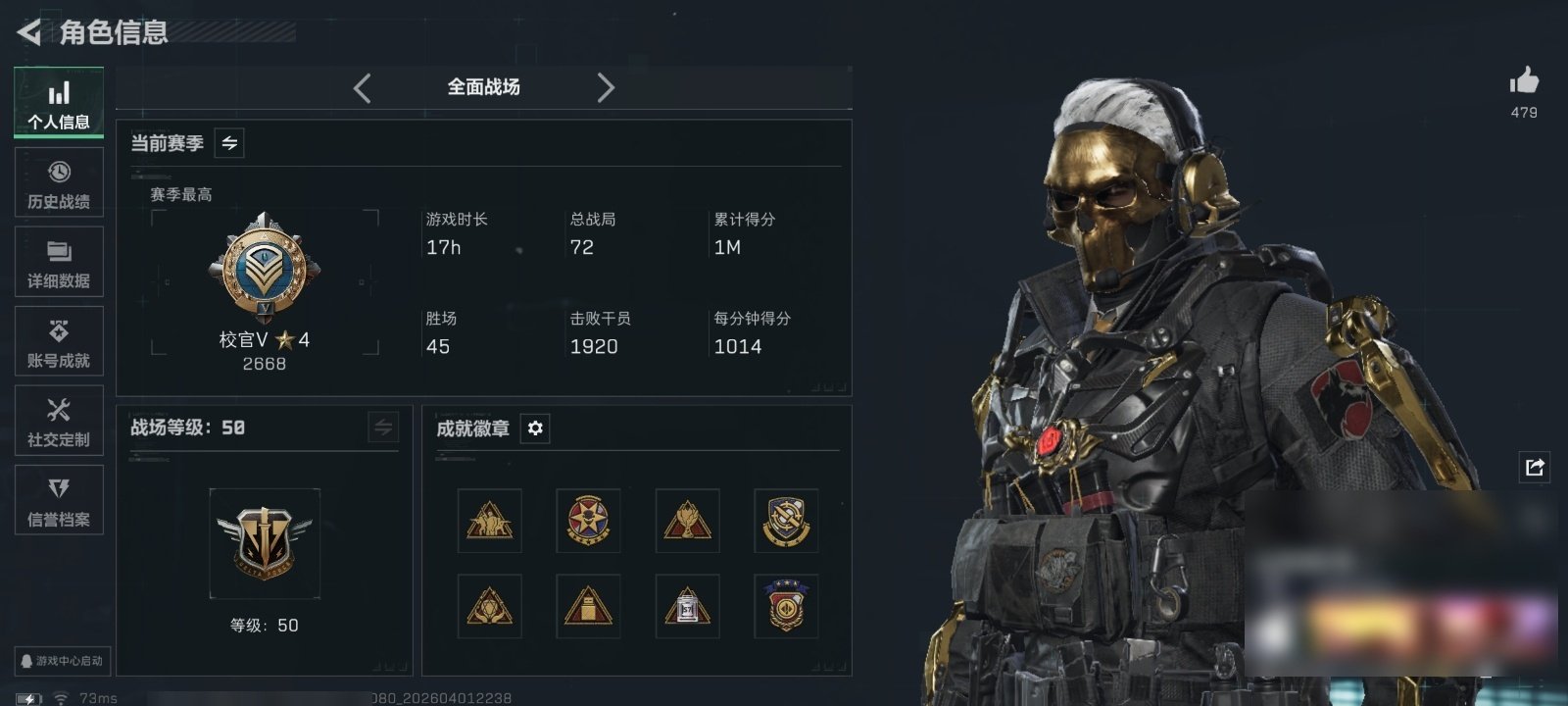Open the share icon beside character
This screenshot has height=706, width=1568.
pos(1535,467)
